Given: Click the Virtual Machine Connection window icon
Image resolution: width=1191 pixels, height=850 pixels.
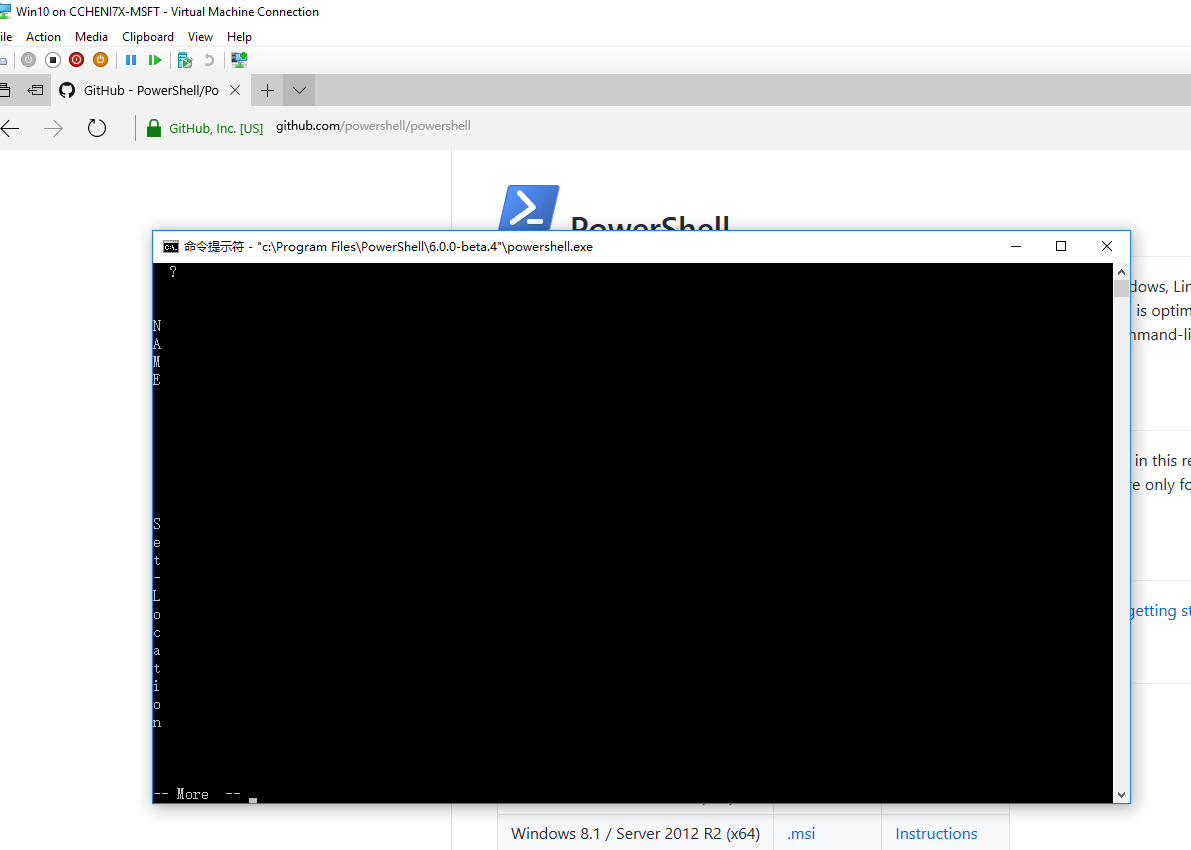Looking at the screenshot, I should pyautogui.click(x=5, y=11).
